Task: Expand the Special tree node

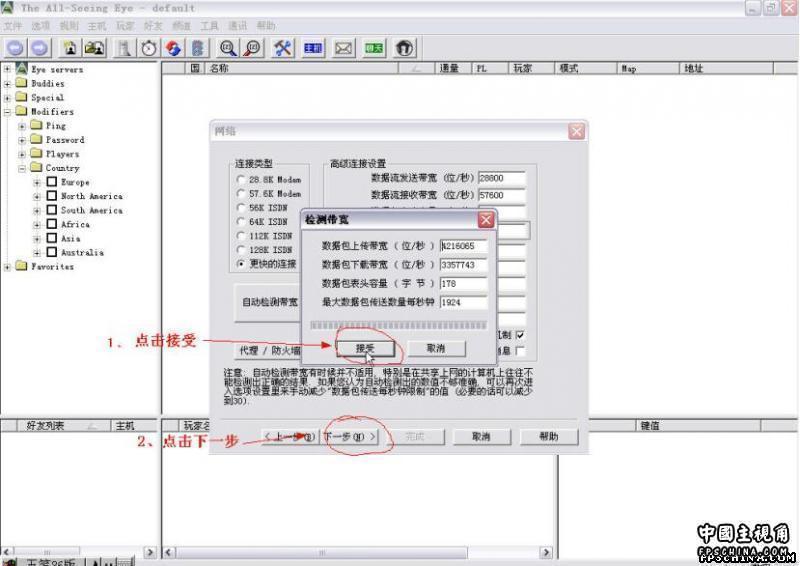Action: tap(7, 97)
